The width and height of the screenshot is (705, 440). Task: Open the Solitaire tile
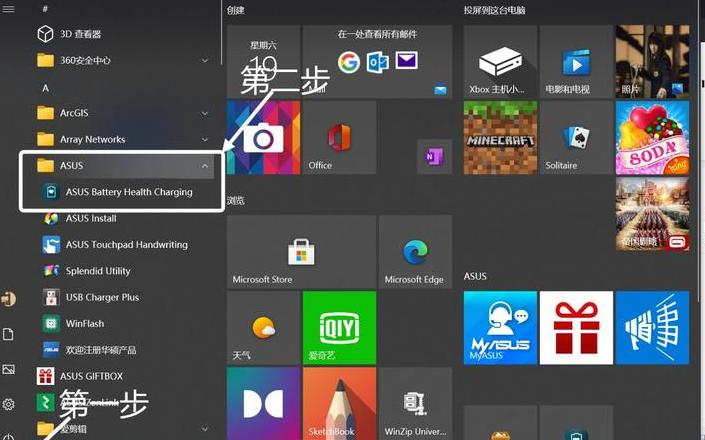pos(576,138)
